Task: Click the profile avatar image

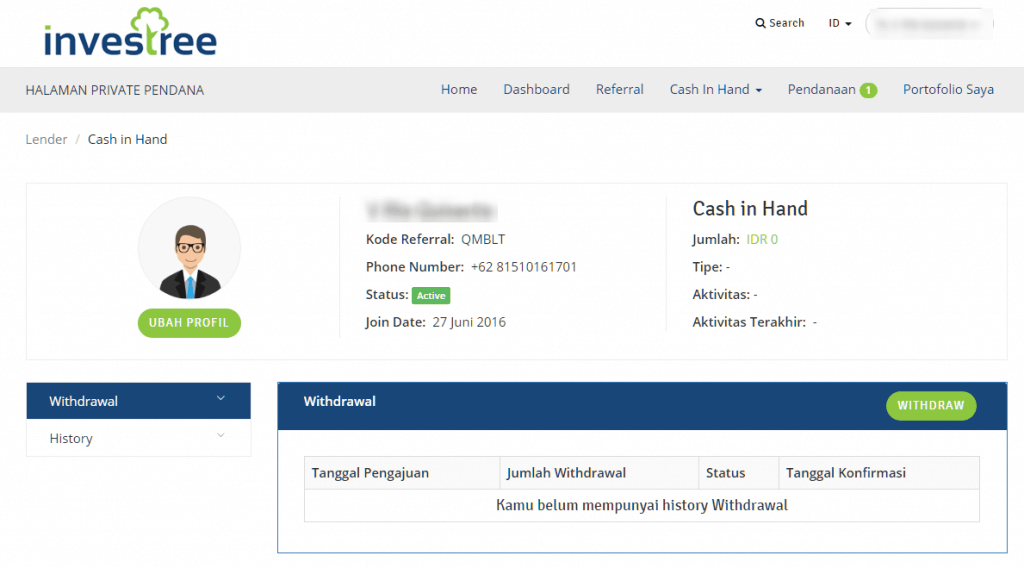Action: (189, 248)
